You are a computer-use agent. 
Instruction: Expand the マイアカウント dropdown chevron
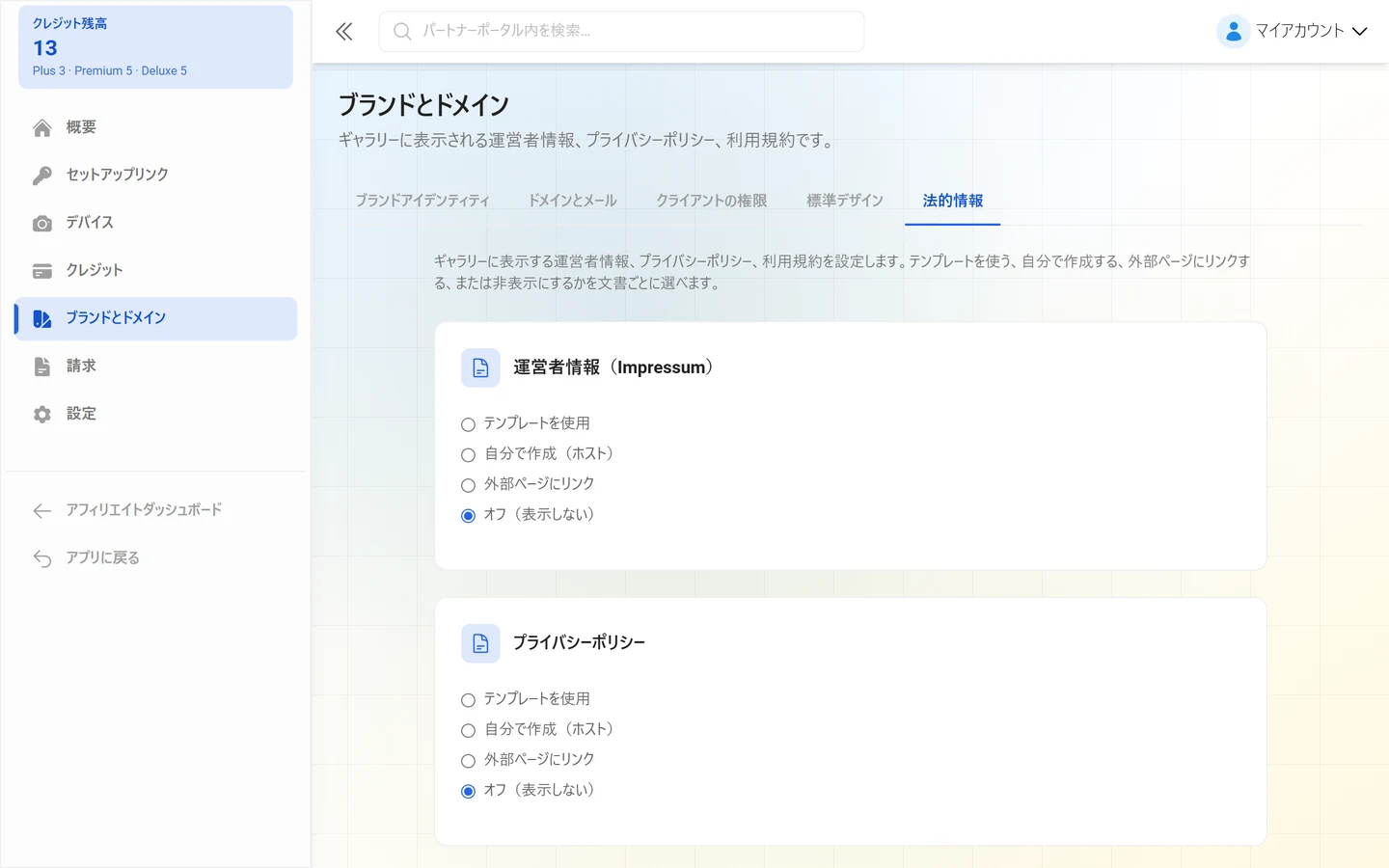[x=1359, y=32]
